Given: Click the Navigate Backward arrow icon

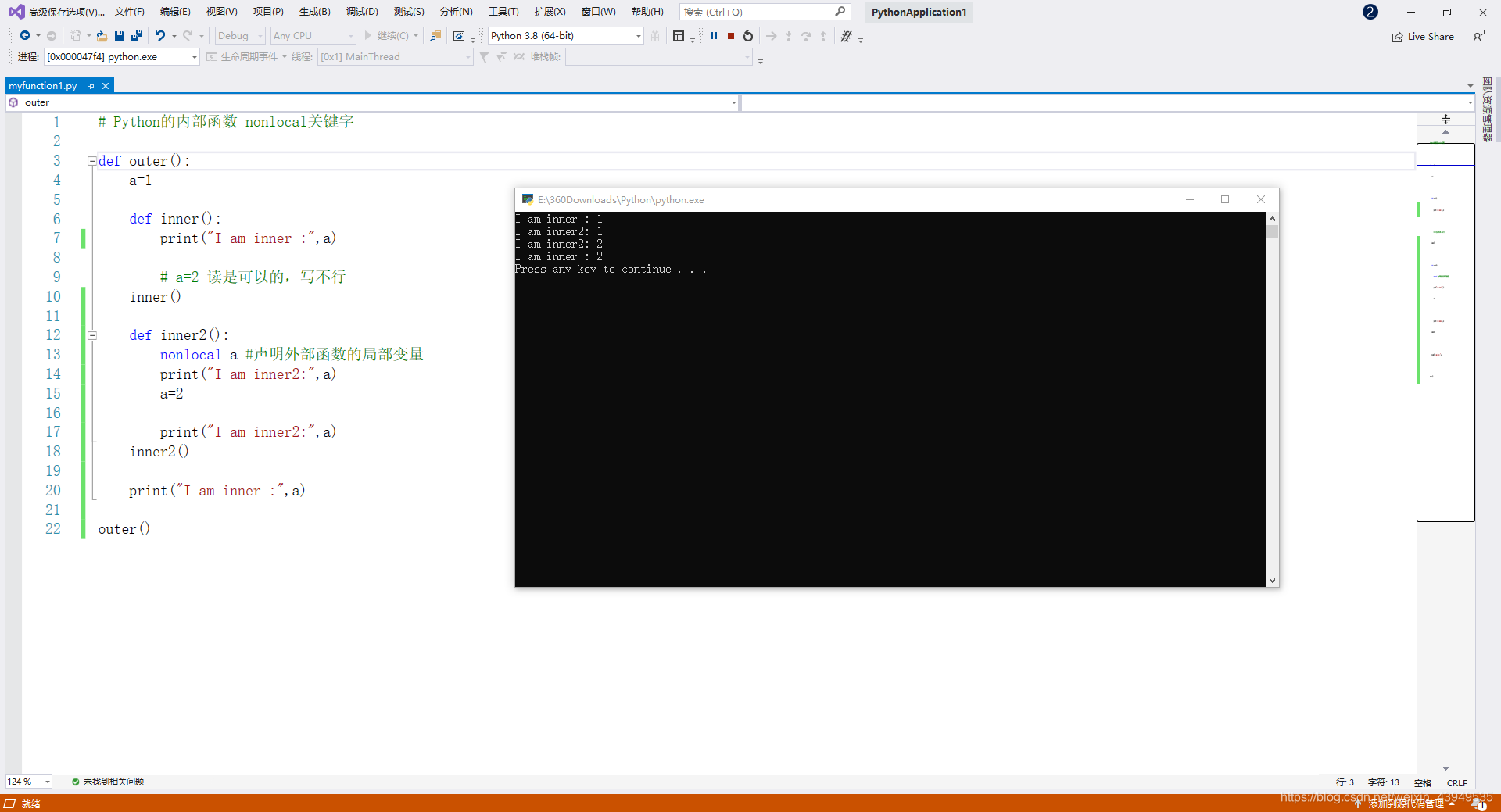Looking at the screenshot, I should [x=25, y=36].
